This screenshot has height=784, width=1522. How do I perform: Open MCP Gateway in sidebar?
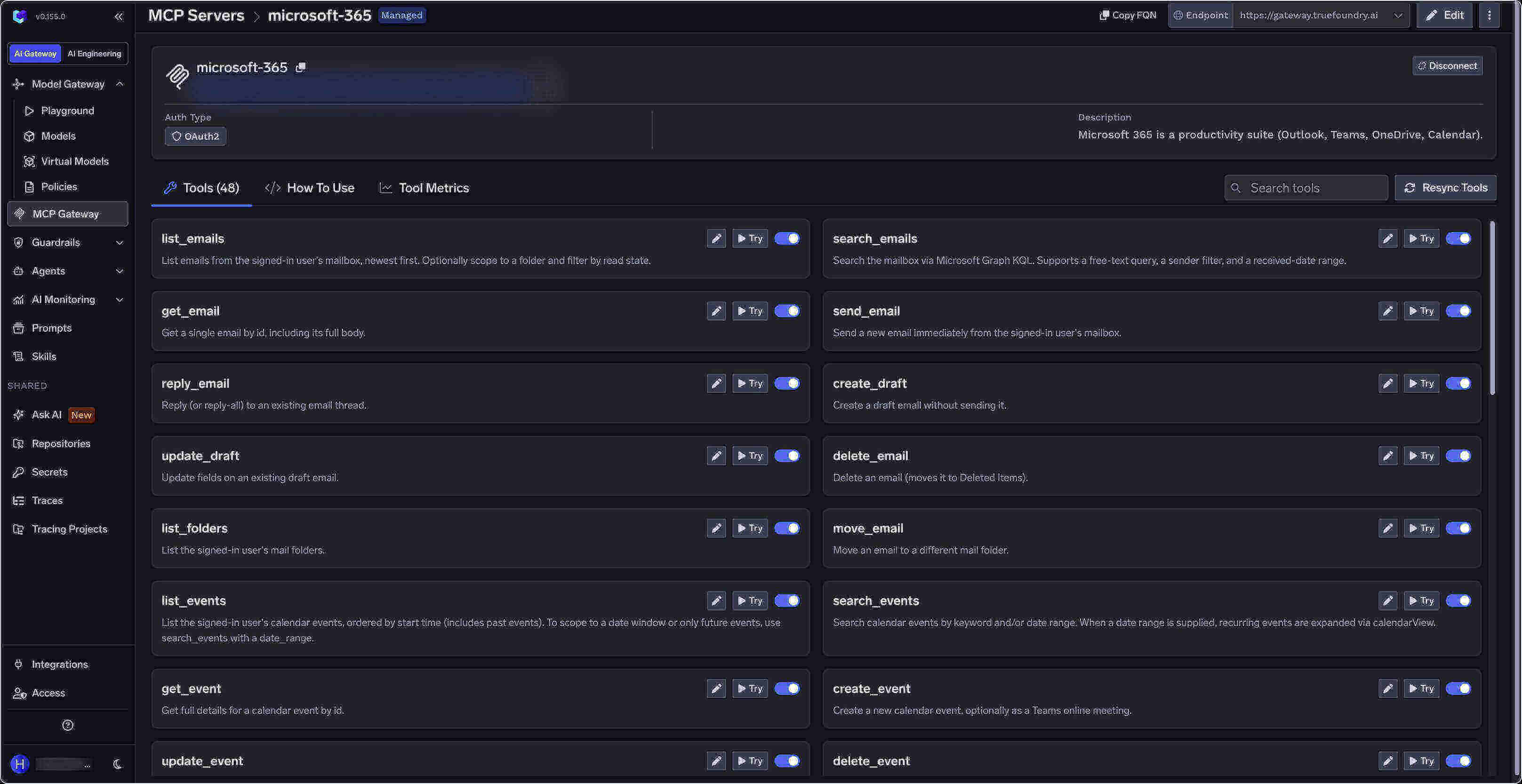pyautogui.click(x=68, y=214)
